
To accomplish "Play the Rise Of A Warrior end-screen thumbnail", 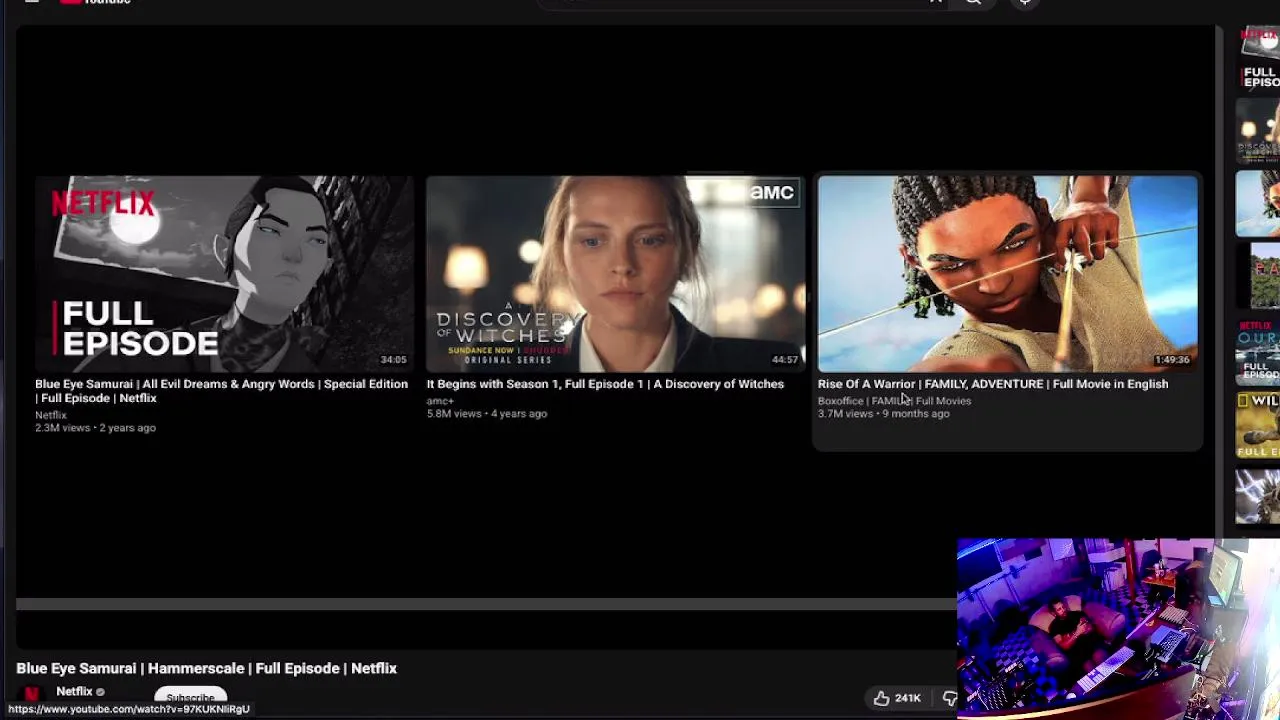I will (1007, 274).
